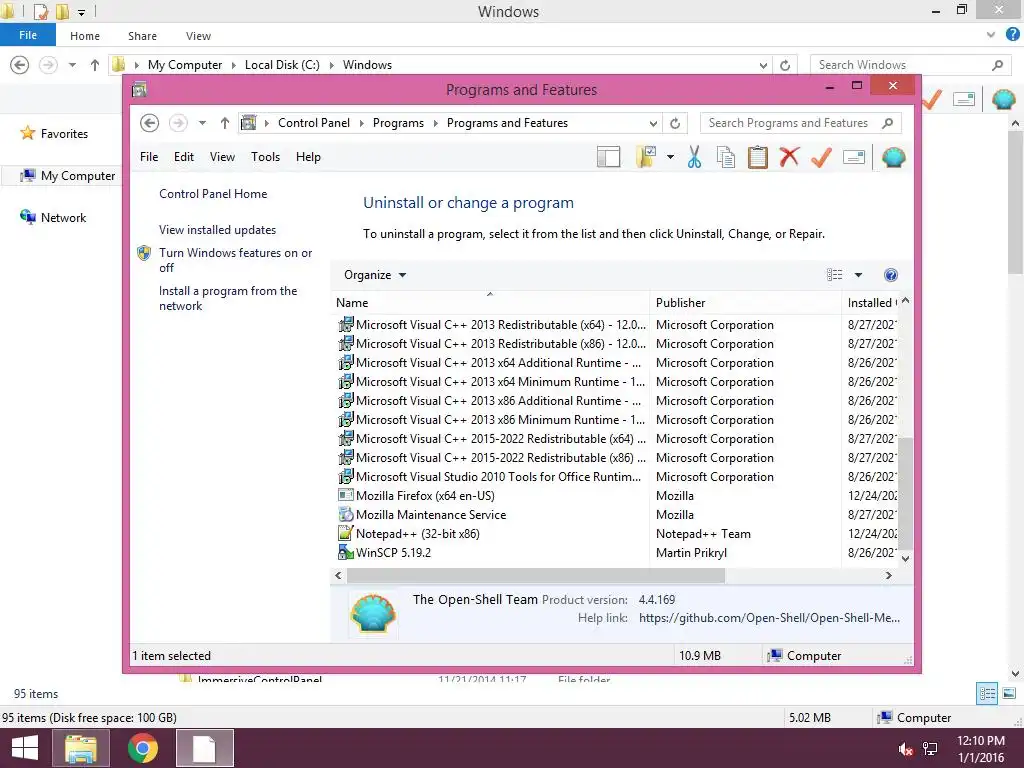Screen dimensions: 1024x768
Task: Open the View menu in Programs and Features
Action: (x=222, y=157)
